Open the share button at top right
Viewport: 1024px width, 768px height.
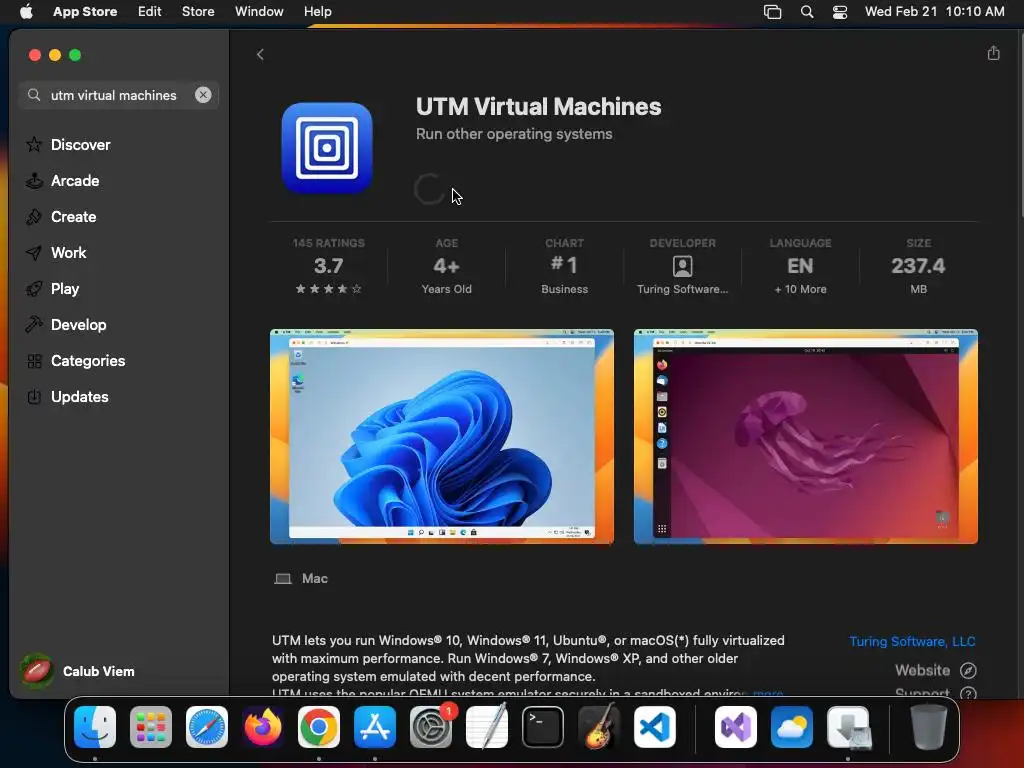point(993,53)
